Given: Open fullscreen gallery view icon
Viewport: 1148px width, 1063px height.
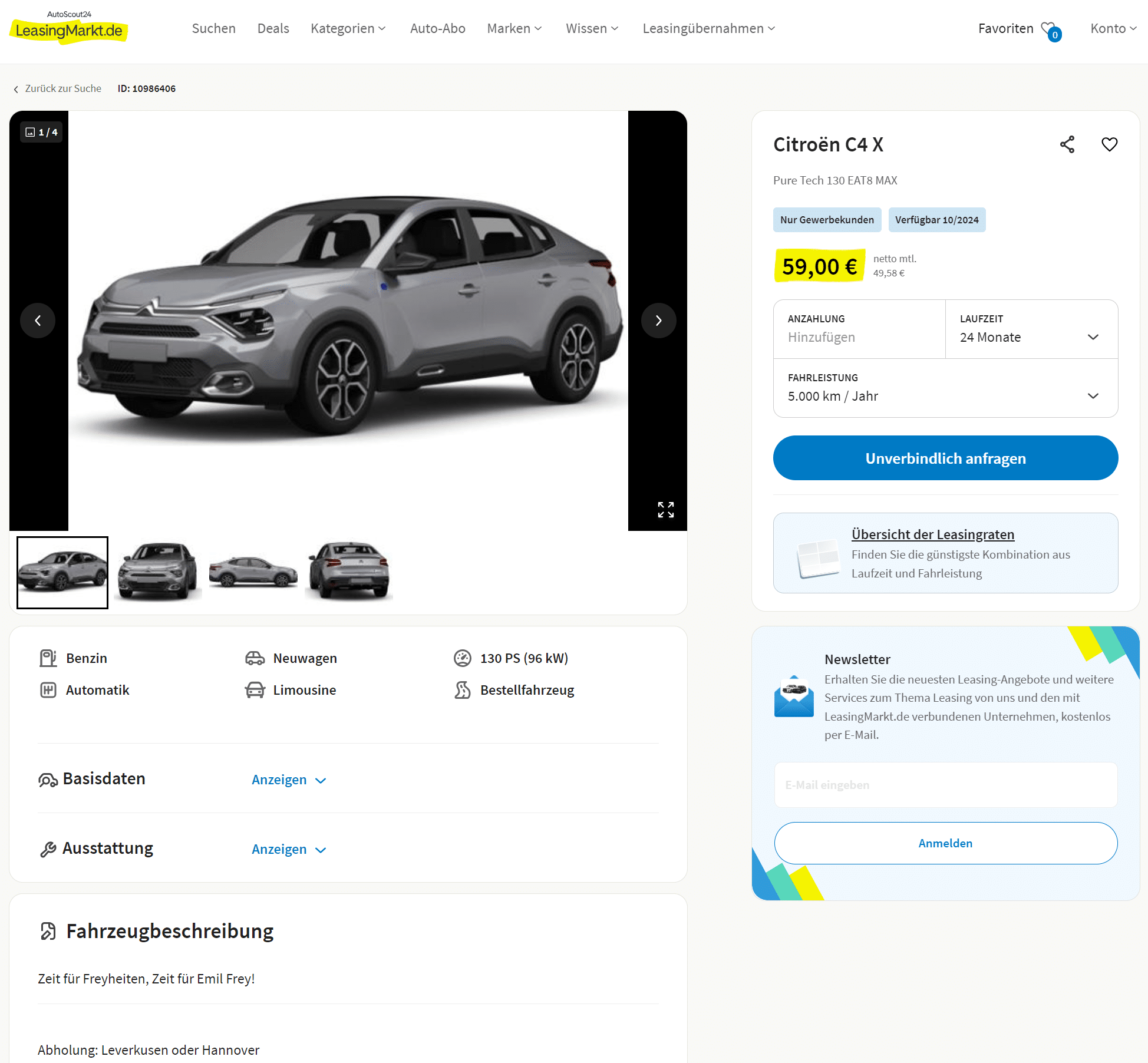Looking at the screenshot, I should pyautogui.click(x=666, y=510).
